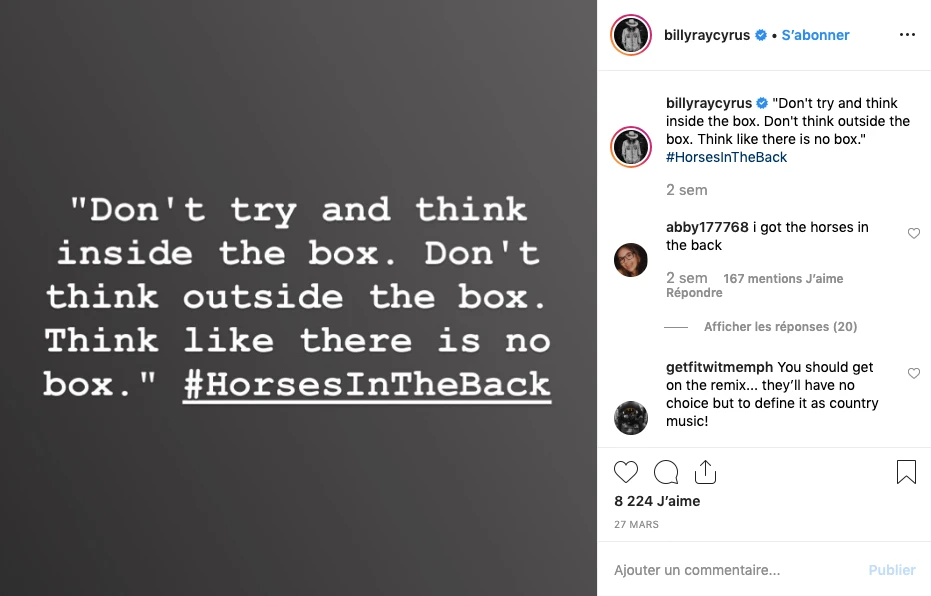Open the comment bubble icon
The width and height of the screenshot is (931, 596).
point(666,472)
